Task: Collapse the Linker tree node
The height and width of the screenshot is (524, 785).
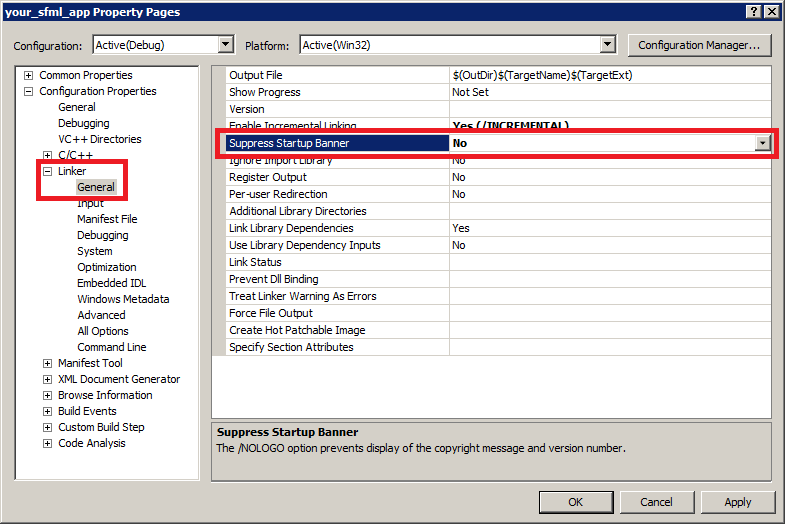Action: (x=47, y=171)
